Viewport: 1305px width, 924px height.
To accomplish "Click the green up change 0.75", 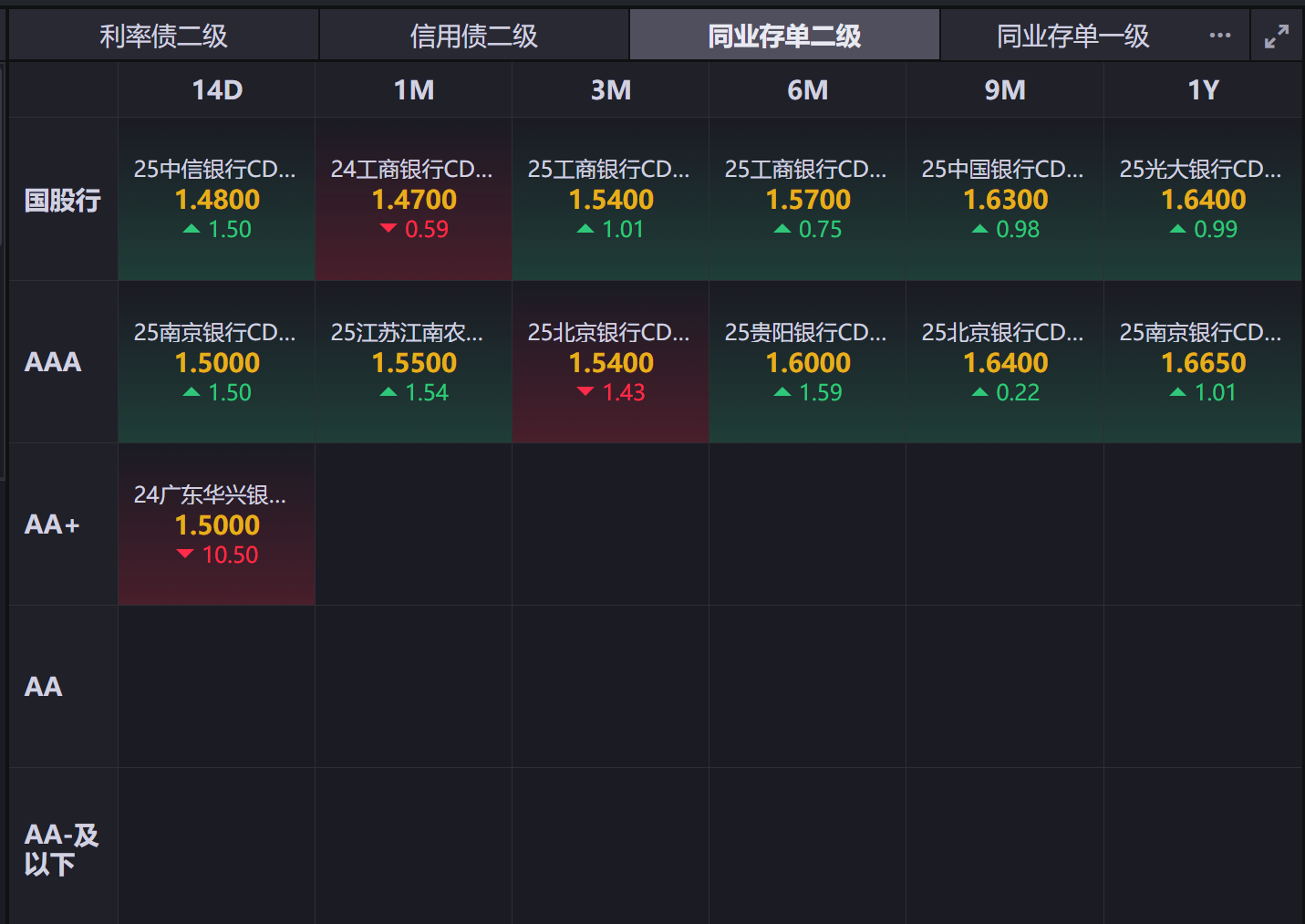I will (809, 230).
